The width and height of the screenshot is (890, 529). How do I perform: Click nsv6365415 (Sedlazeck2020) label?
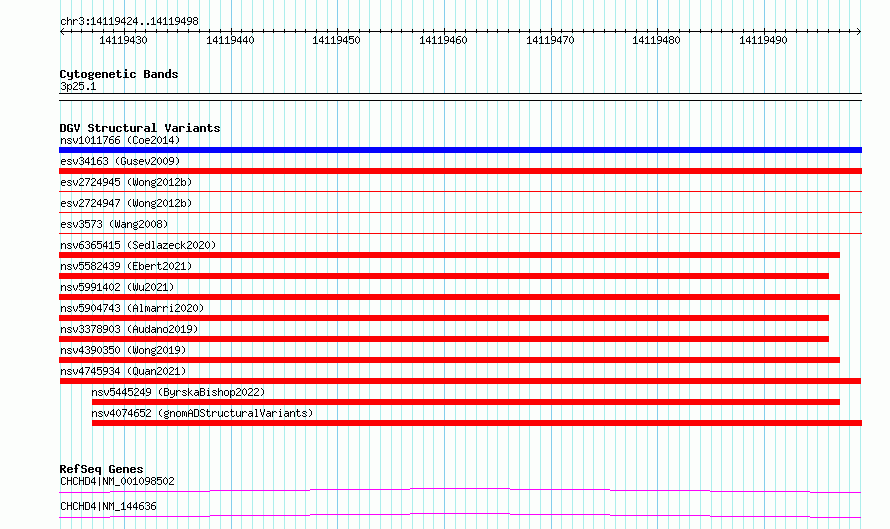pos(138,245)
